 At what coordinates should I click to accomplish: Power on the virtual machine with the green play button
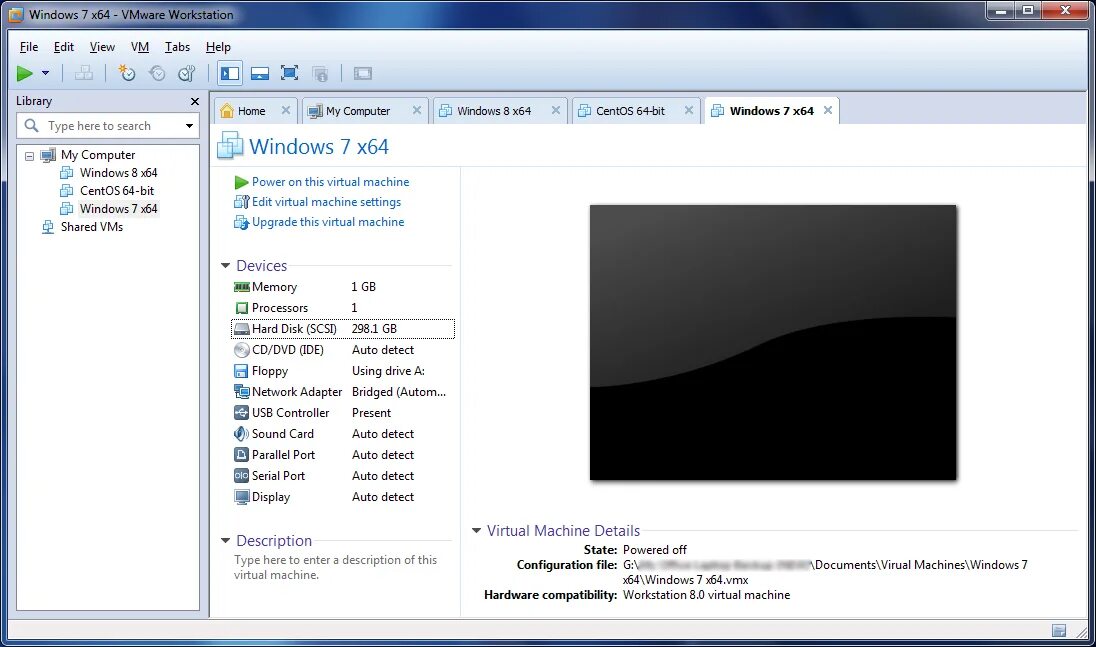(22, 73)
